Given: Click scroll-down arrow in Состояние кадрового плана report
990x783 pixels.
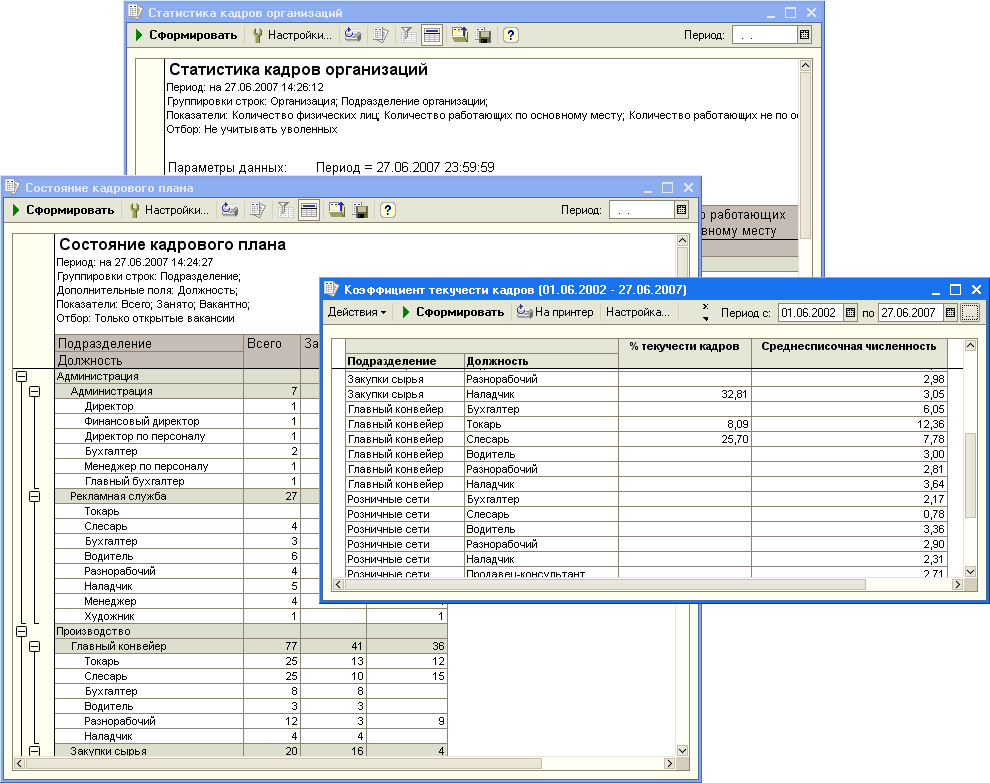Looking at the screenshot, I should 682,751.
